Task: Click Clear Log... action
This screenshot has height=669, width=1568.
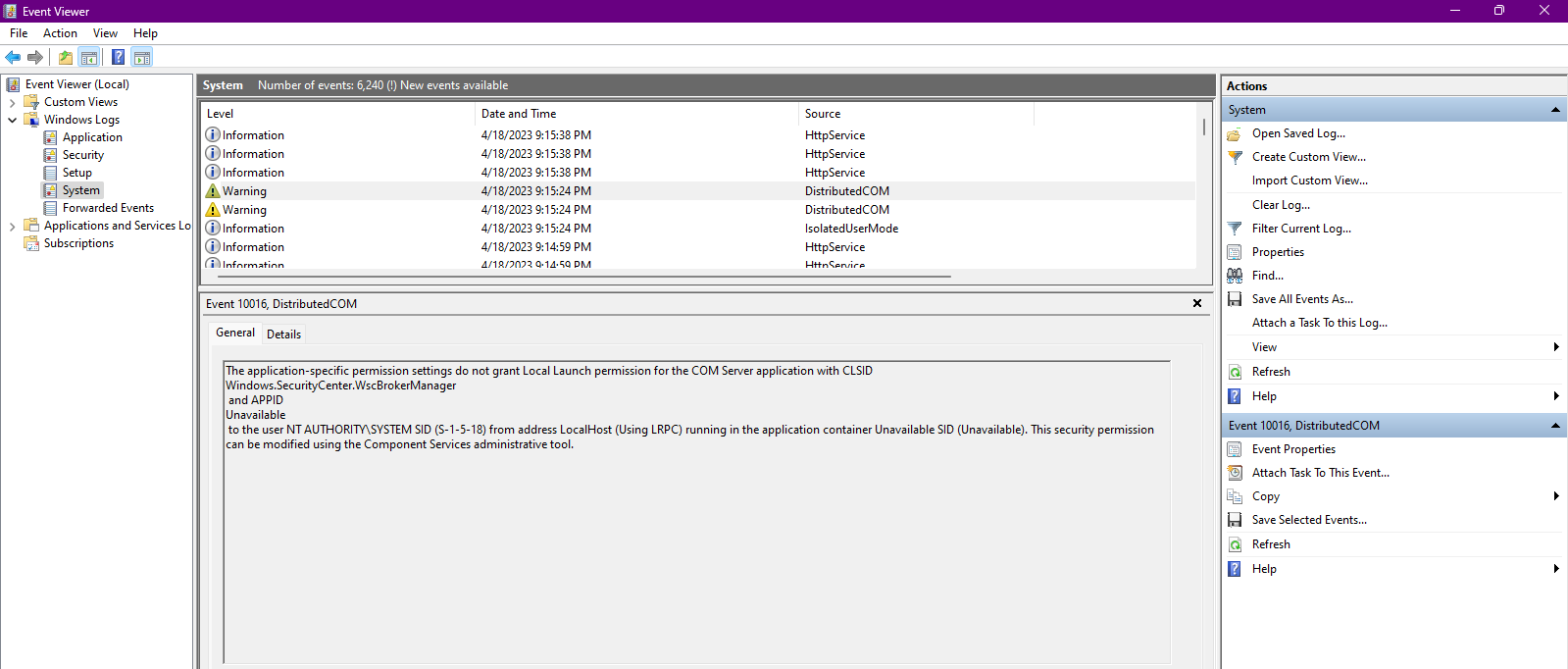Action: [x=1281, y=205]
